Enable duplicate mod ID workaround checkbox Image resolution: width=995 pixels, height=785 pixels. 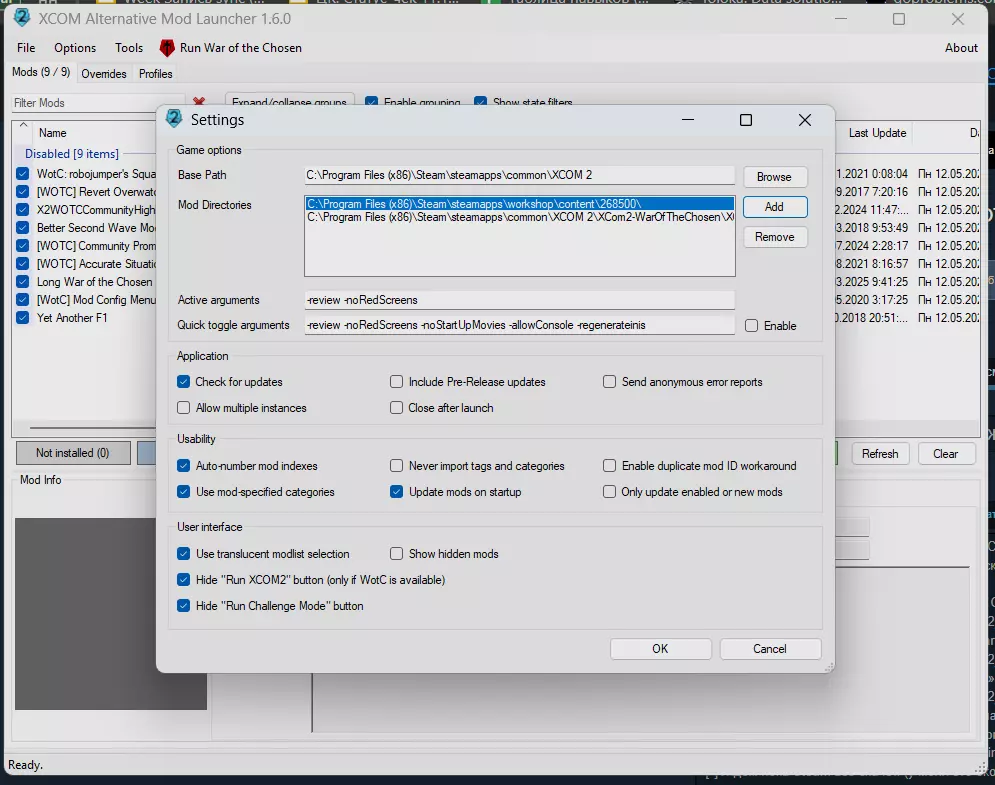[609, 466]
